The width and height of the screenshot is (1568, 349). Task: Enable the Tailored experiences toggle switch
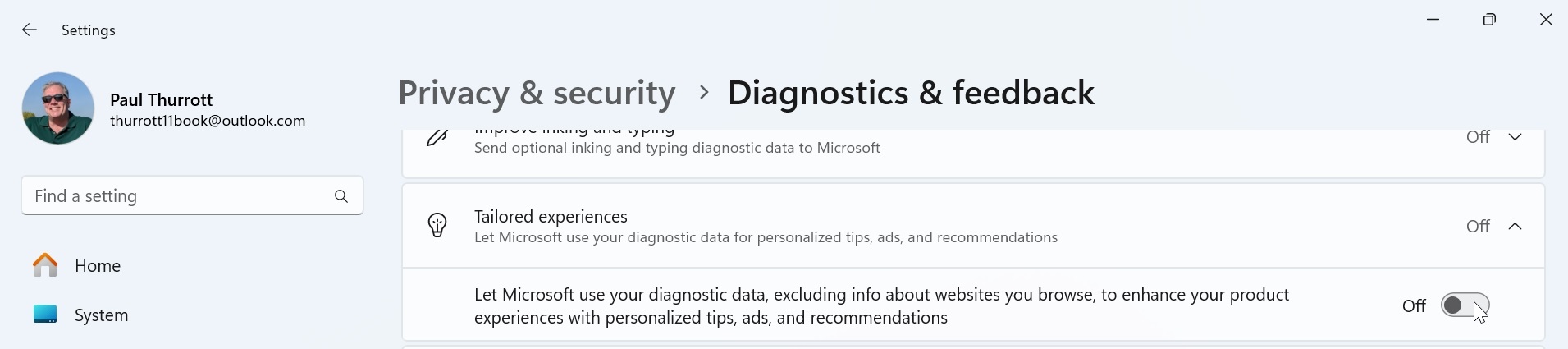coord(1465,305)
